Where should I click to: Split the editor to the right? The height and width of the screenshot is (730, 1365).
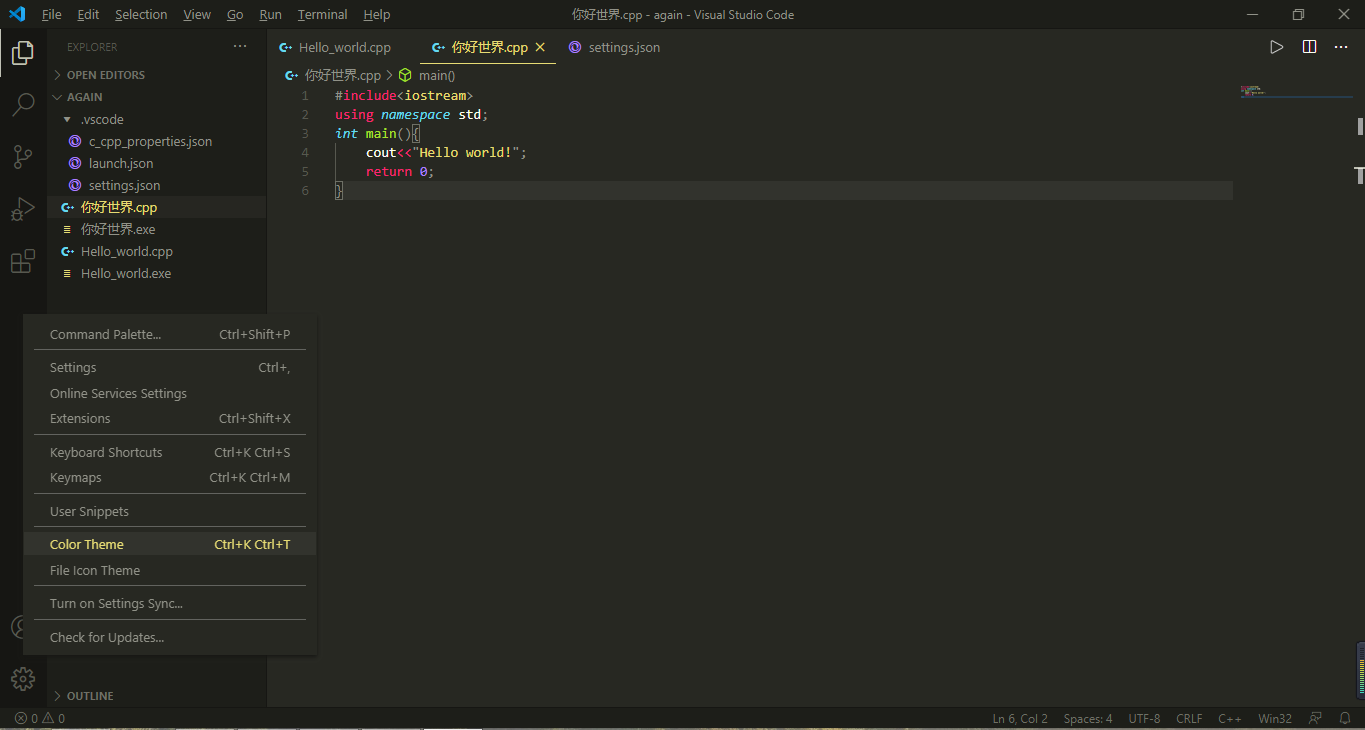tap(1309, 47)
